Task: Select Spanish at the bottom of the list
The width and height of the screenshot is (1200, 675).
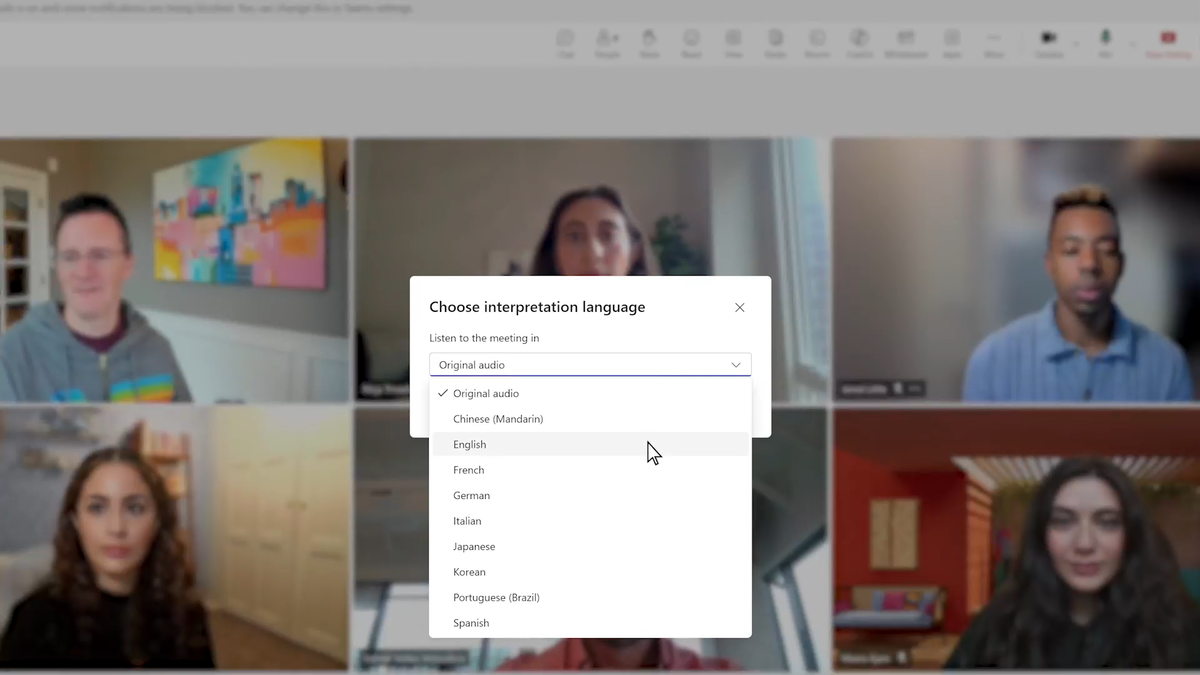Action: [471, 622]
